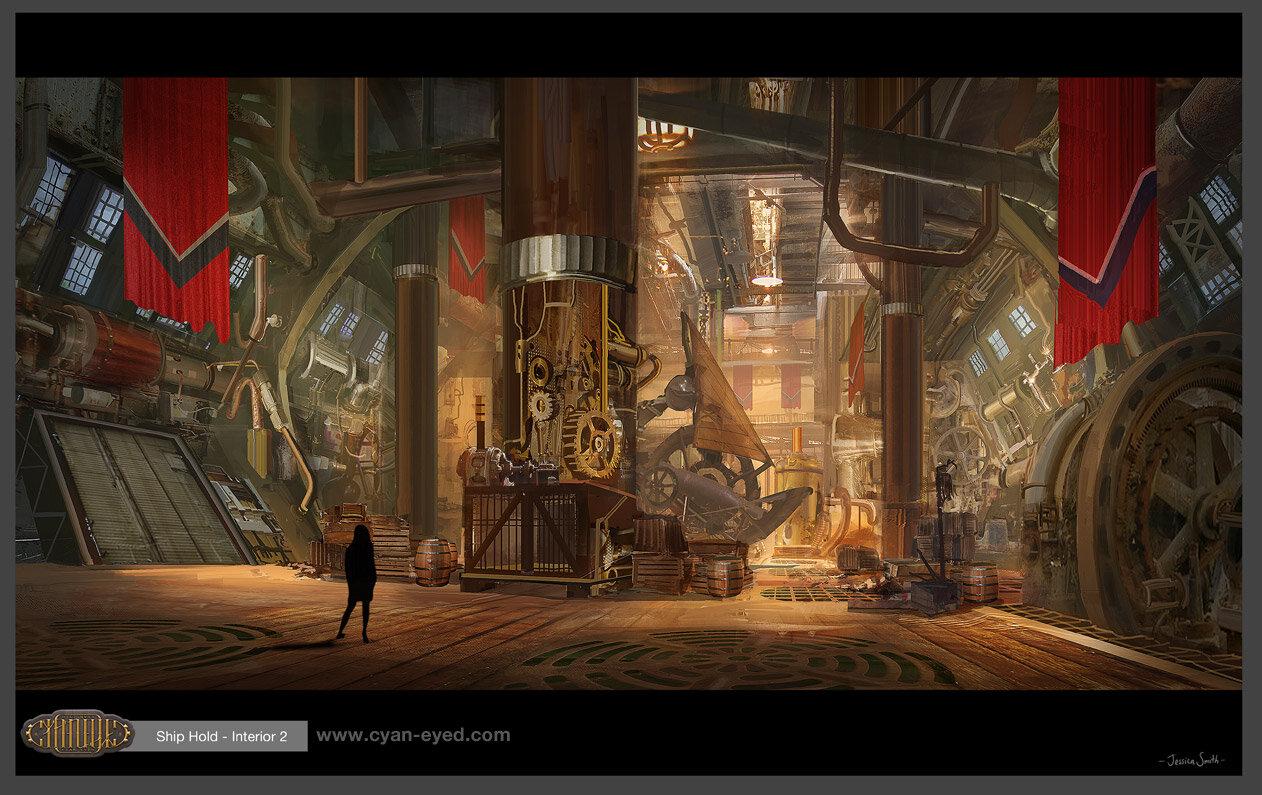
Task: Select the "Ship Hold - Interior 2" caption
Action: click(x=221, y=737)
